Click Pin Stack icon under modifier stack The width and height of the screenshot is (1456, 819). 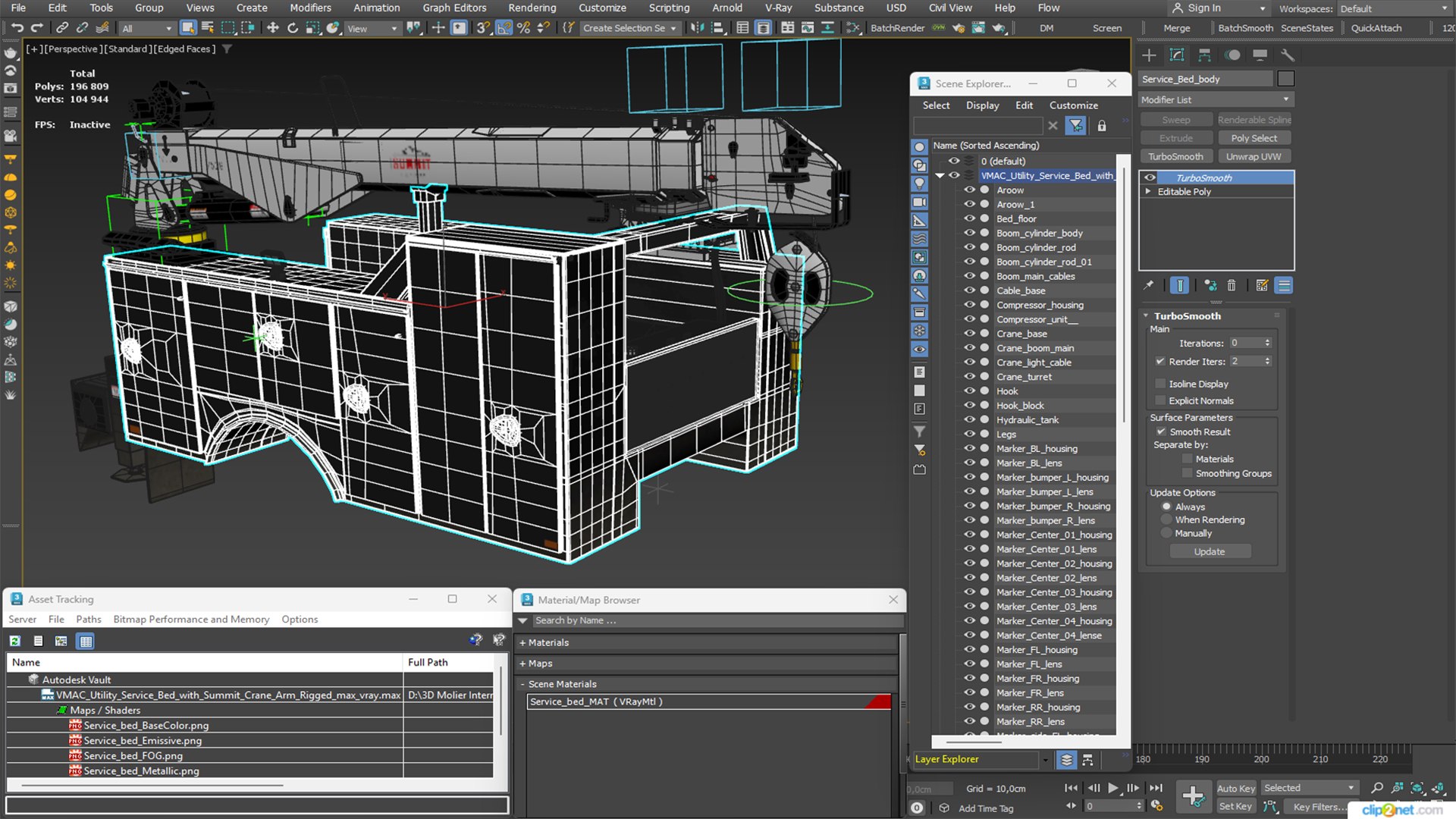pyautogui.click(x=1149, y=285)
